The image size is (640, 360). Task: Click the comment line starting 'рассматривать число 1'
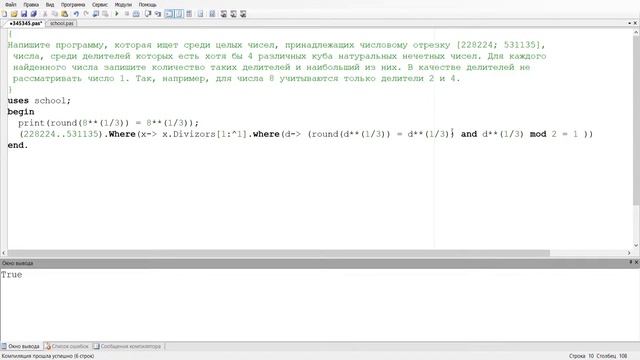point(236,78)
